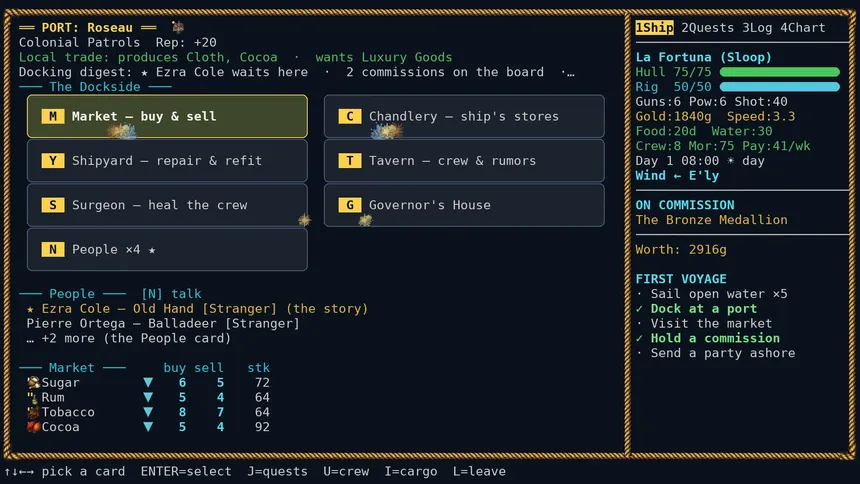This screenshot has width=860, height=484.
Task: Open the Tavern crew & rumors card
Action: pos(464,161)
